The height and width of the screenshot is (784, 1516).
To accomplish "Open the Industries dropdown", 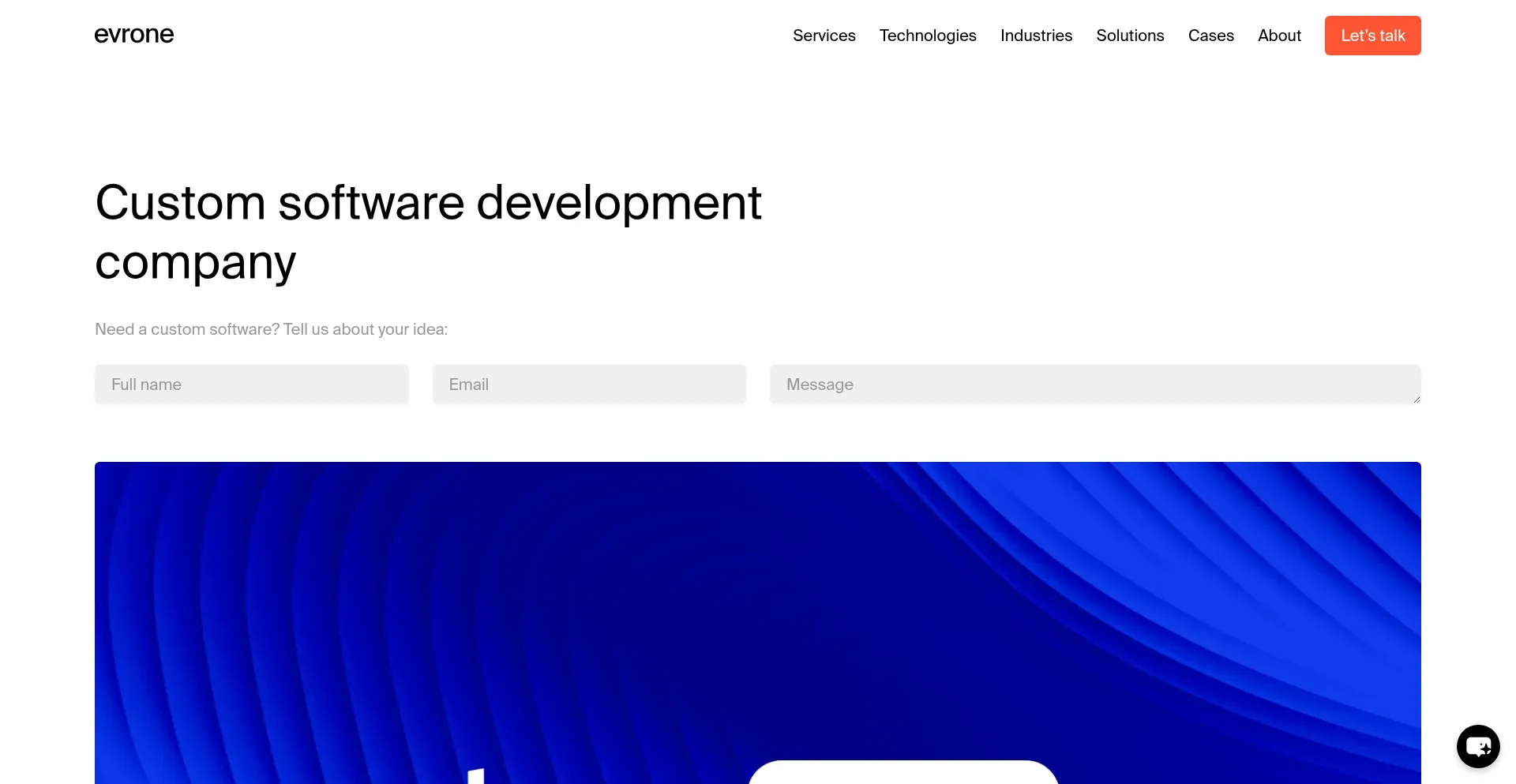I will point(1036,36).
